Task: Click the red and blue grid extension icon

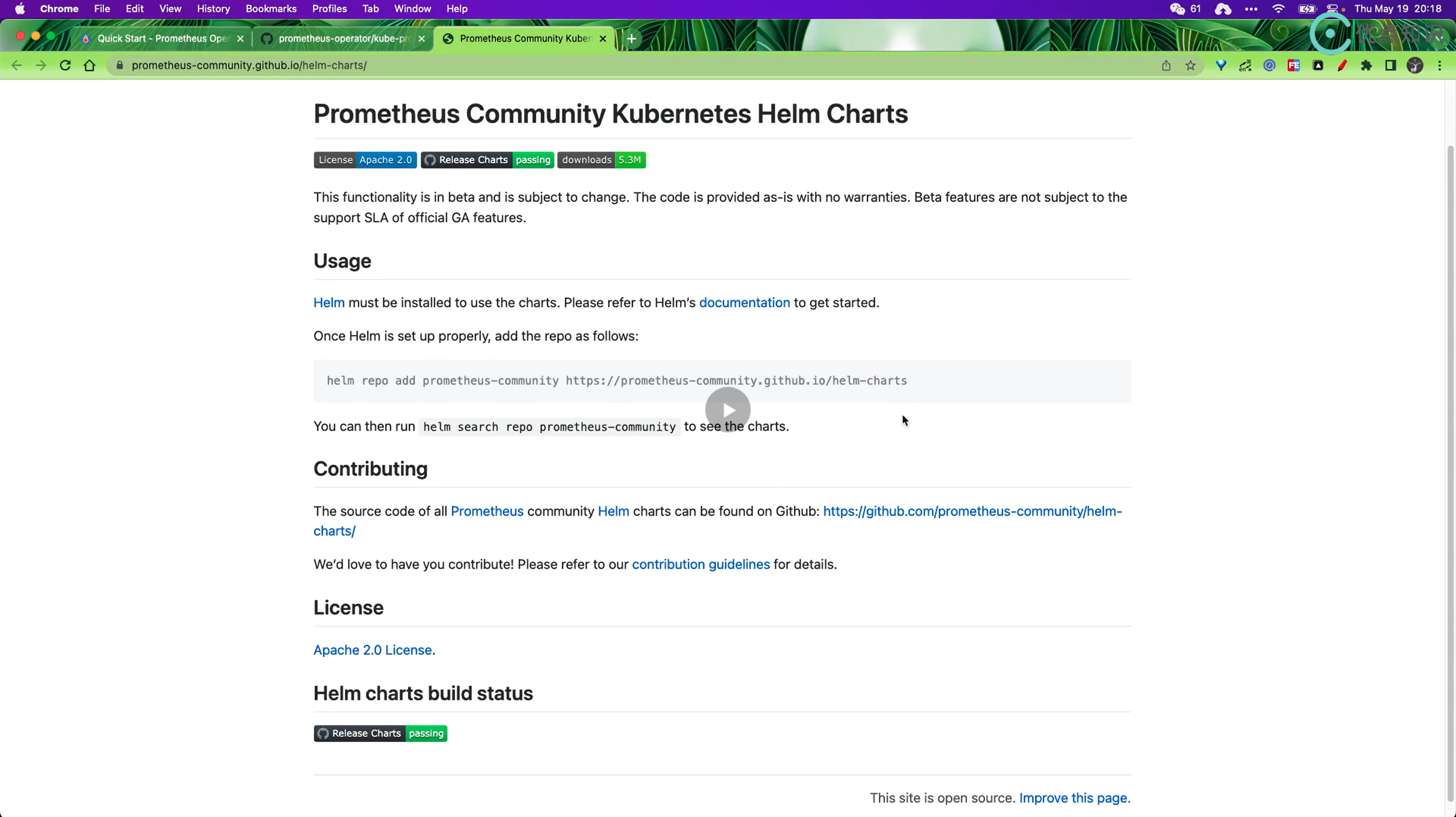Action: click(1294, 65)
